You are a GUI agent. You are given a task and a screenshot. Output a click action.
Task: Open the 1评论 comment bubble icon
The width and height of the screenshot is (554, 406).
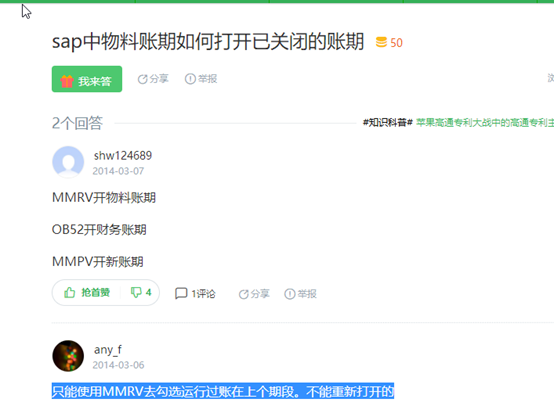(181, 293)
